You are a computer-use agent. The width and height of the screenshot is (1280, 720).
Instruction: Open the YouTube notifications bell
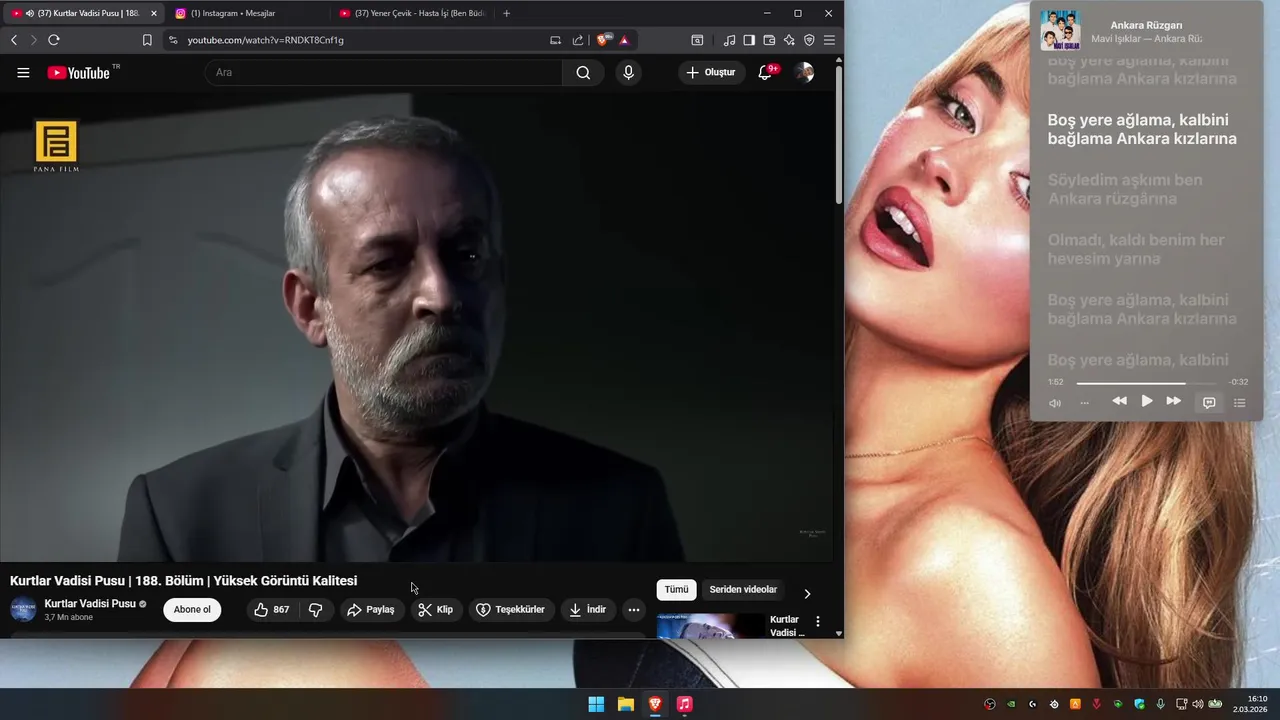765,72
